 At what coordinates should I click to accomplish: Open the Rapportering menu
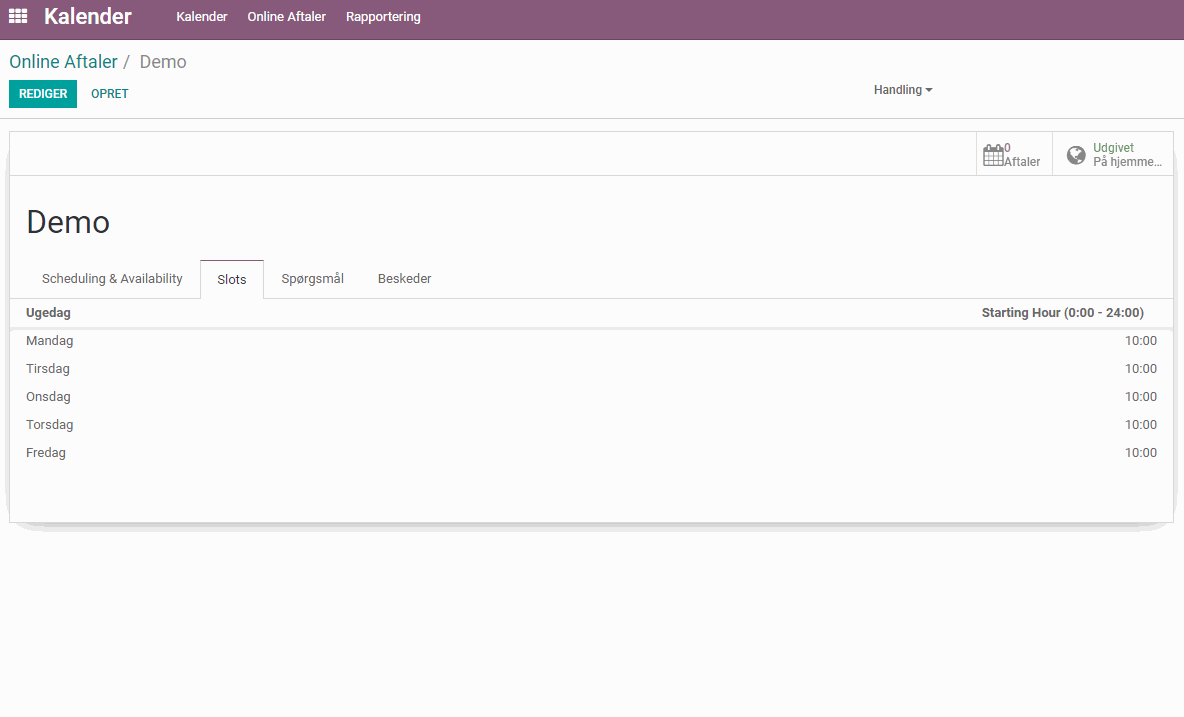tap(384, 17)
